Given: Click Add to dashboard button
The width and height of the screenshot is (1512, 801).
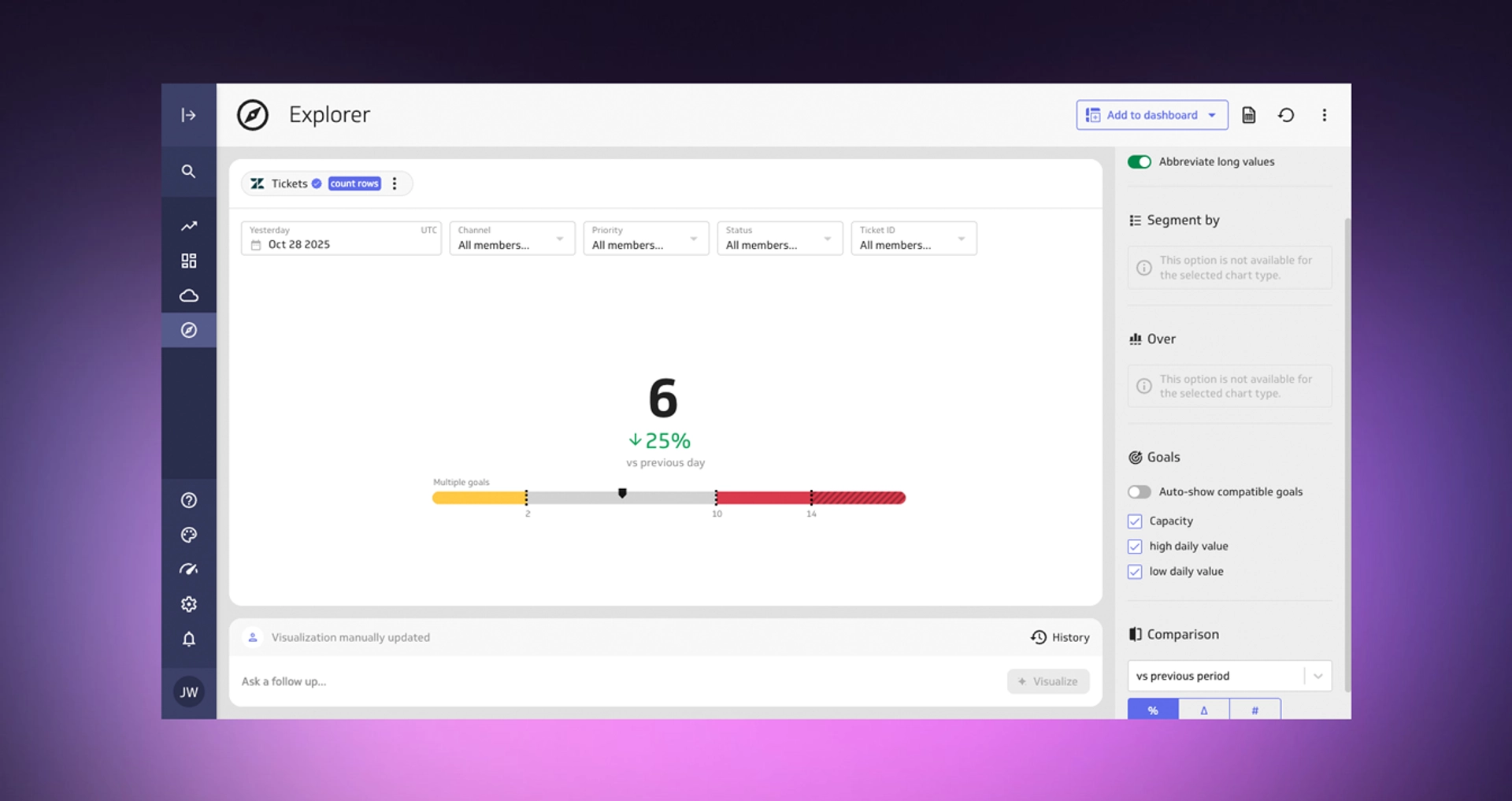Looking at the screenshot, I should click(x=1151, y=115).
